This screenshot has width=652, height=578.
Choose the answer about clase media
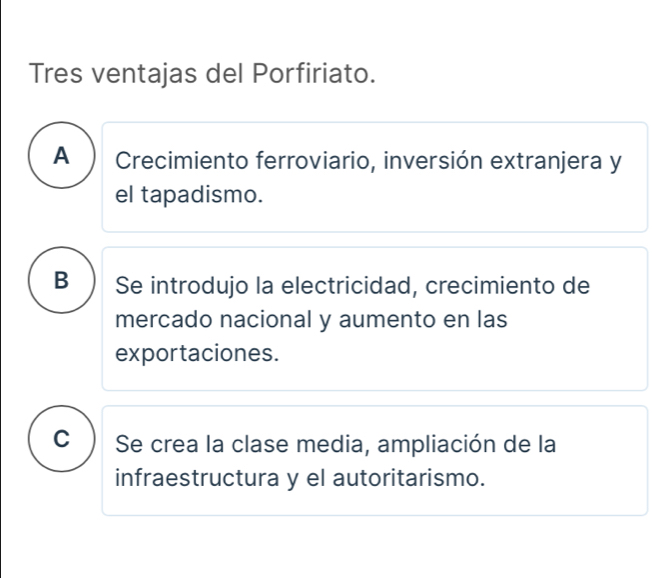point(375,460)
